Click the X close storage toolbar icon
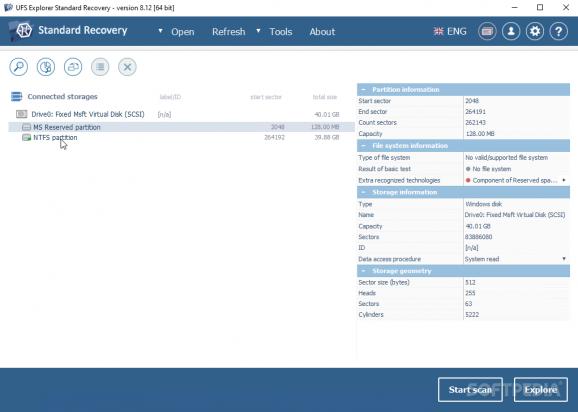Image resolution: width=578 pixels, height=412 pixels. (127, 67)
